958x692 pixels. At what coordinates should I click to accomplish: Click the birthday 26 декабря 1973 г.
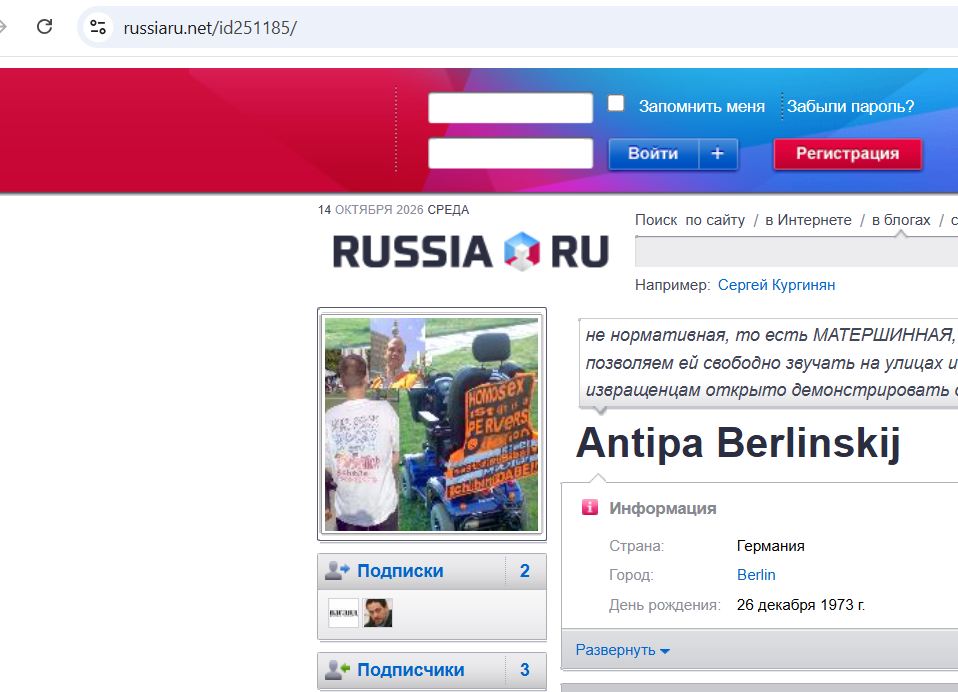coord(800,605)
